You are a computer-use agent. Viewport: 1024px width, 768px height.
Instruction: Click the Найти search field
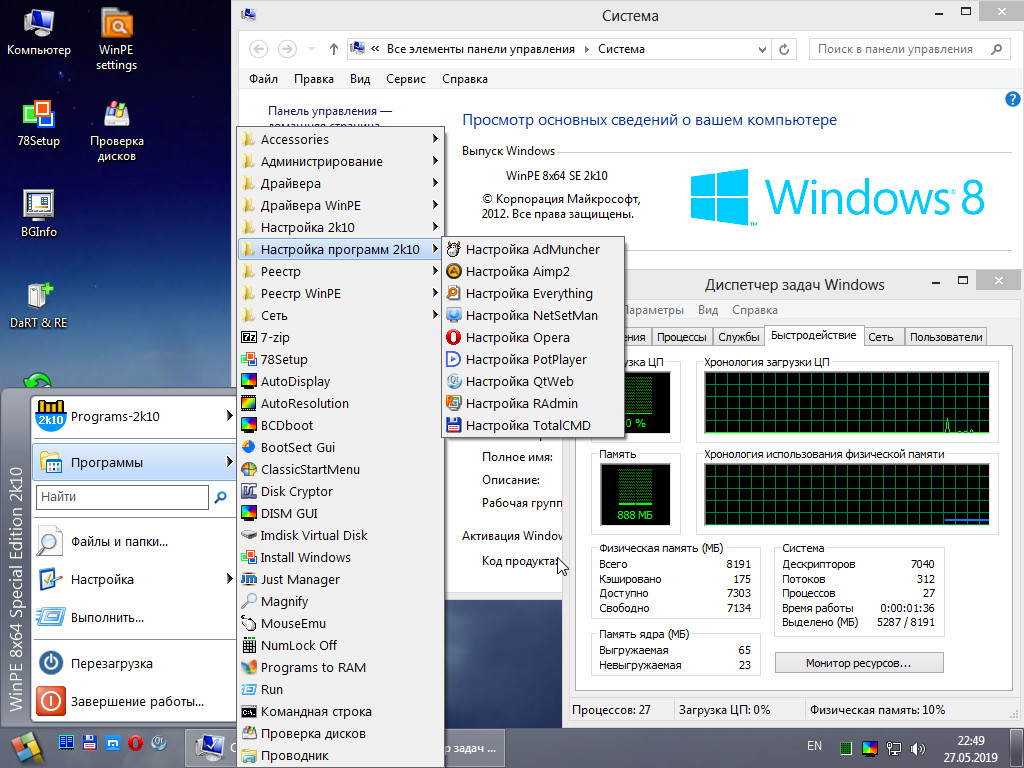pos(122,497)
